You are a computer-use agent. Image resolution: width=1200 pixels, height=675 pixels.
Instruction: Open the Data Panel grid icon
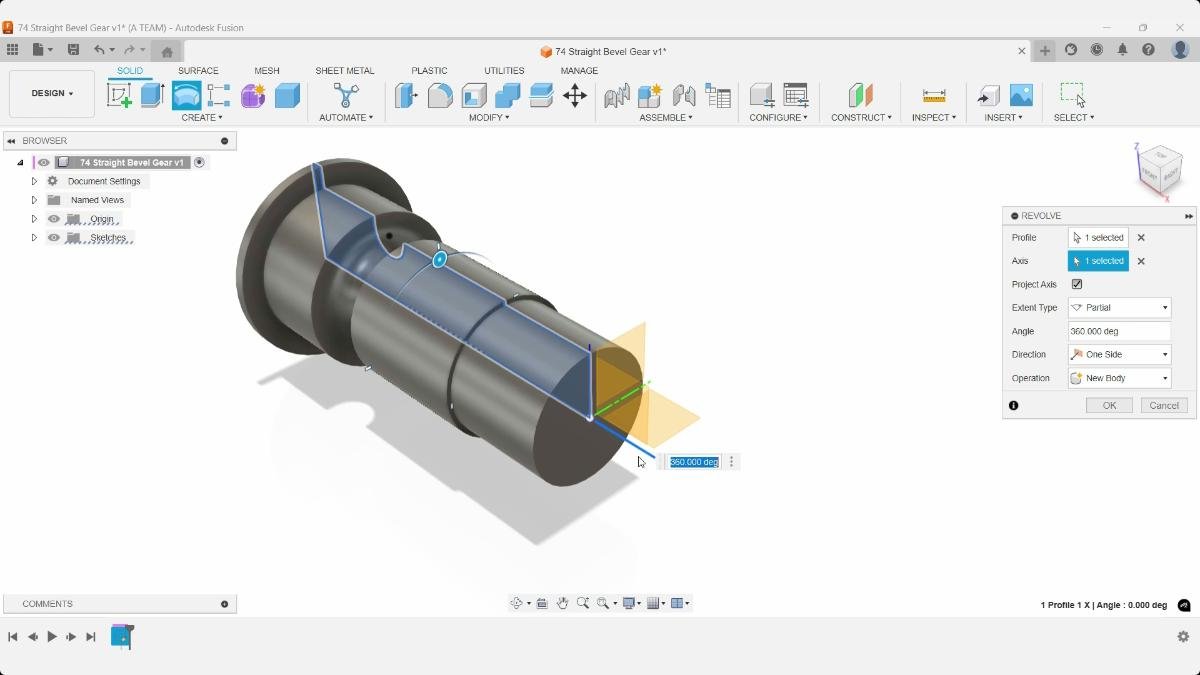[x=12, y=50]
